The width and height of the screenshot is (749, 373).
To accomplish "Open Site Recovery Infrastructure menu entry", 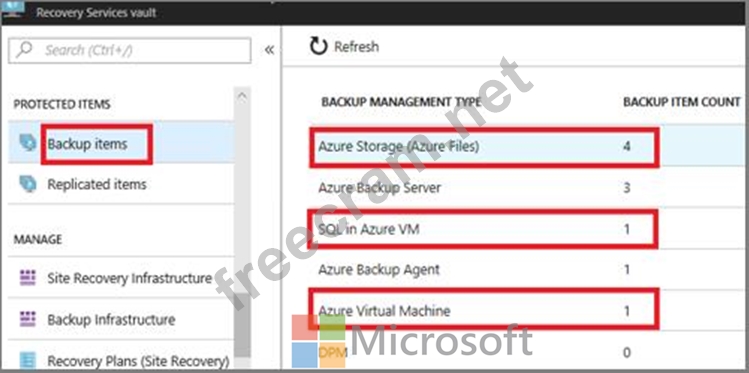I will coord(121,278).
